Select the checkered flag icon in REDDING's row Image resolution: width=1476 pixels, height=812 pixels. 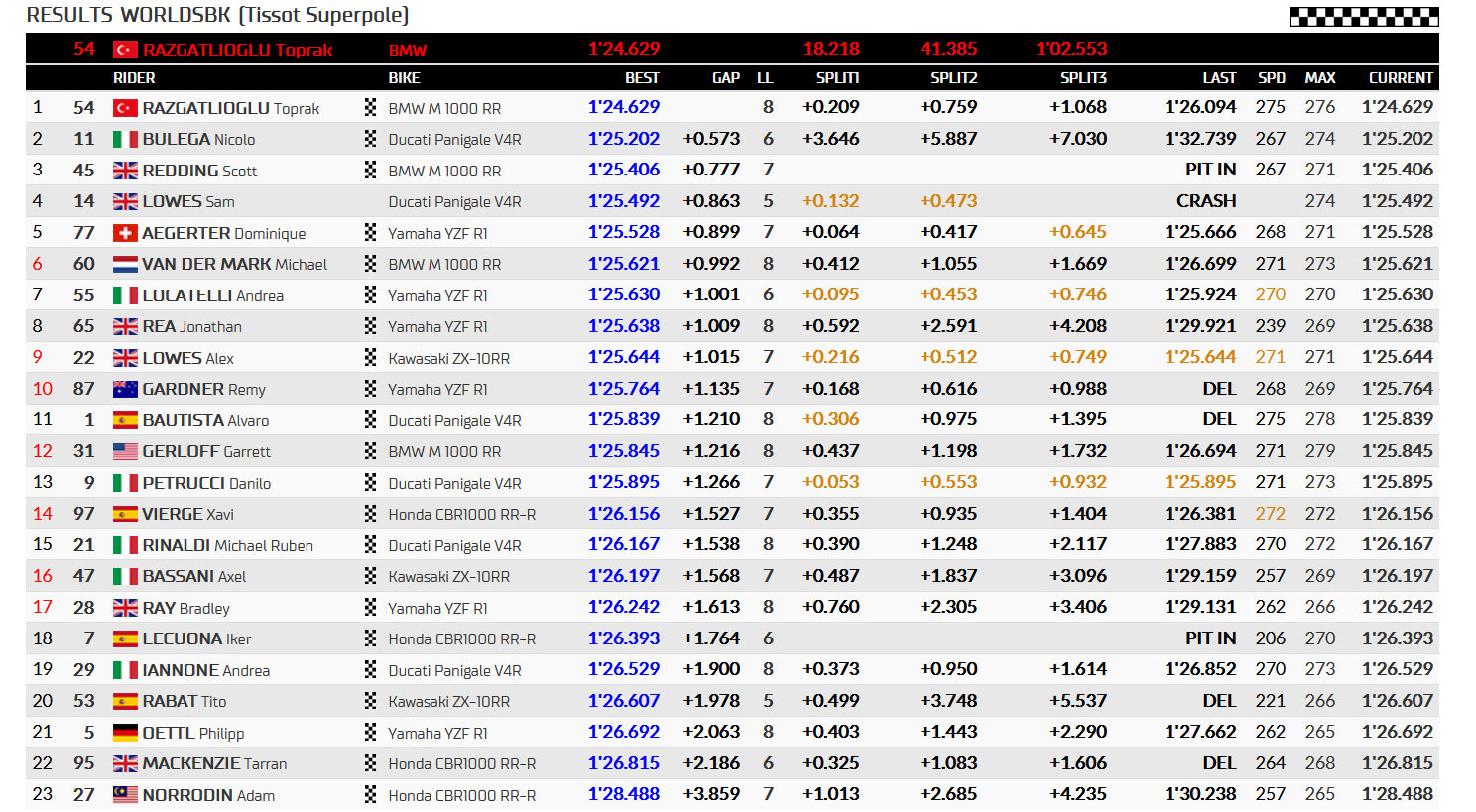(371, 171)
